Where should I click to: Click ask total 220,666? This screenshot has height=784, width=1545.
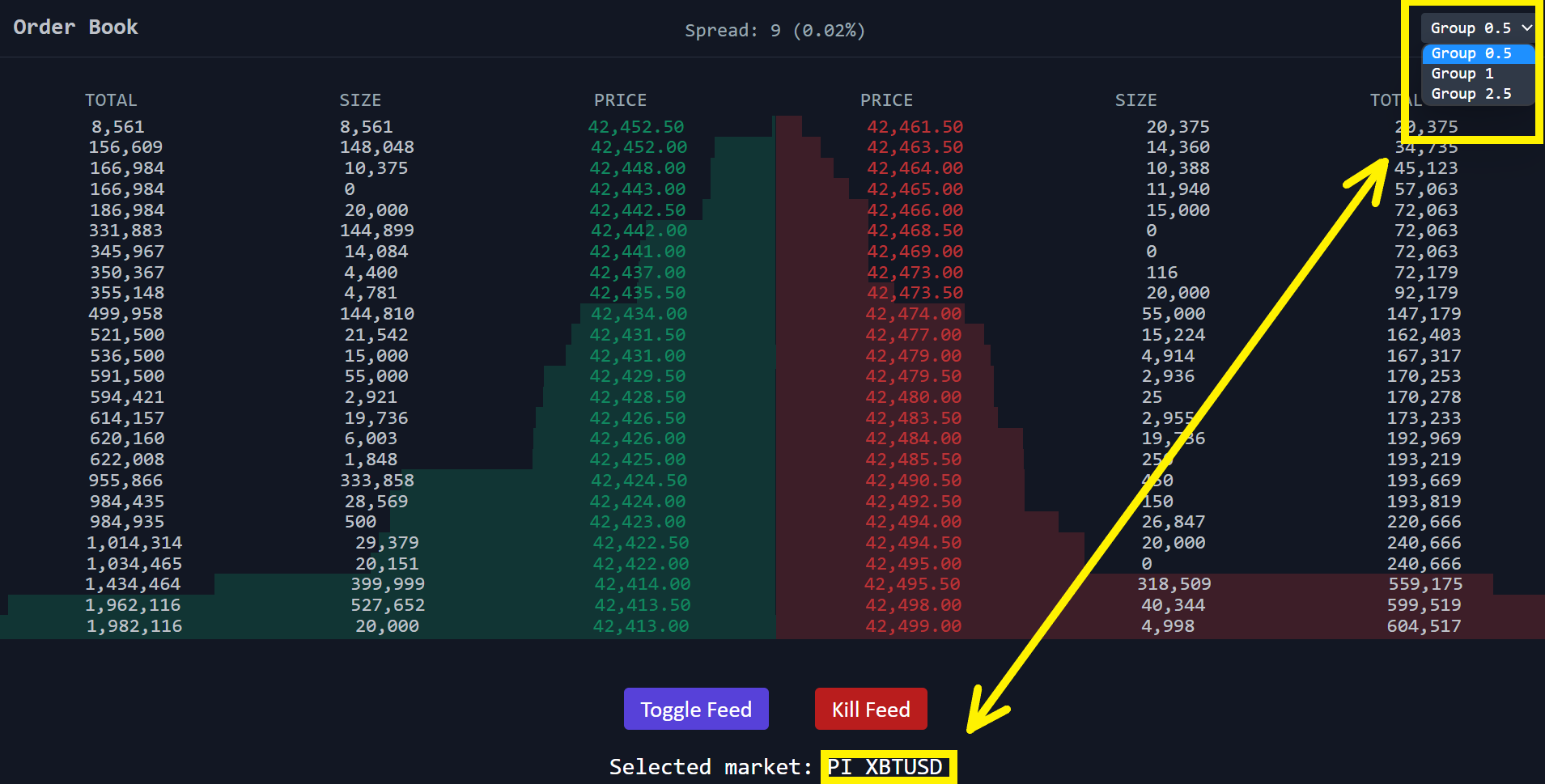pos(1424,522)
